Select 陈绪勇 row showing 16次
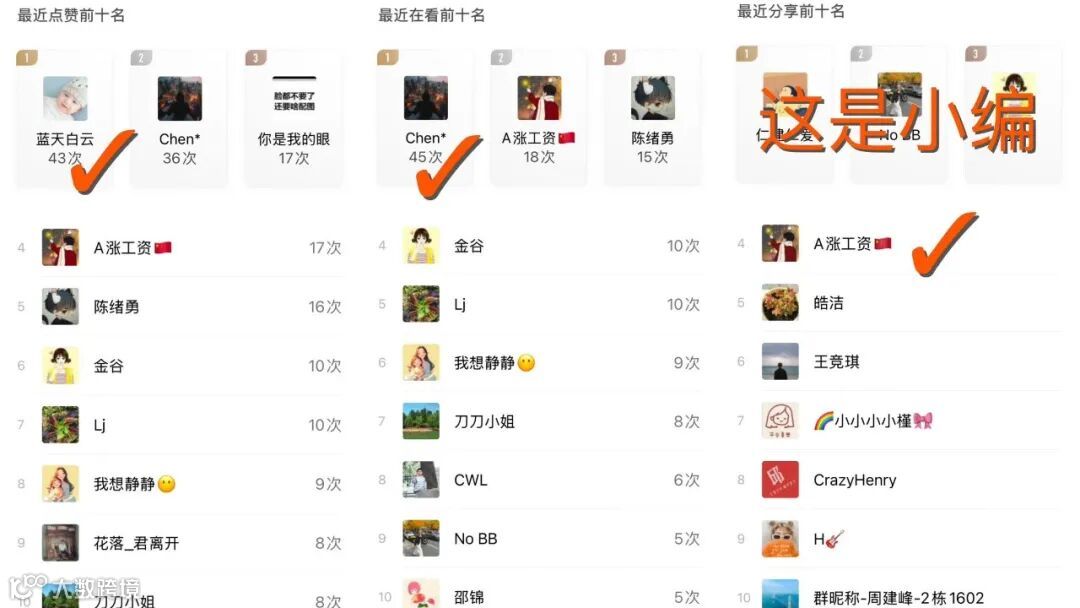This screenshot has width=1080, height=608. click(179, 306)
